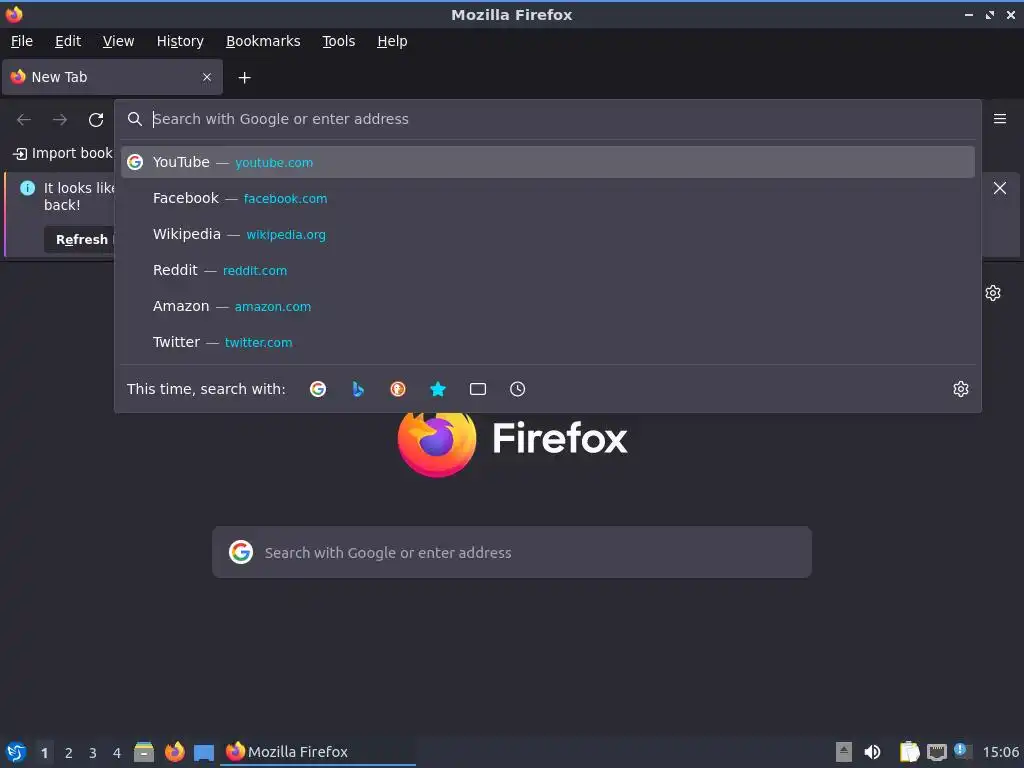The width and height of the screenshot is (1024, 768).
Task: Click the info icon in notification bar
Action: coord(27,188)
